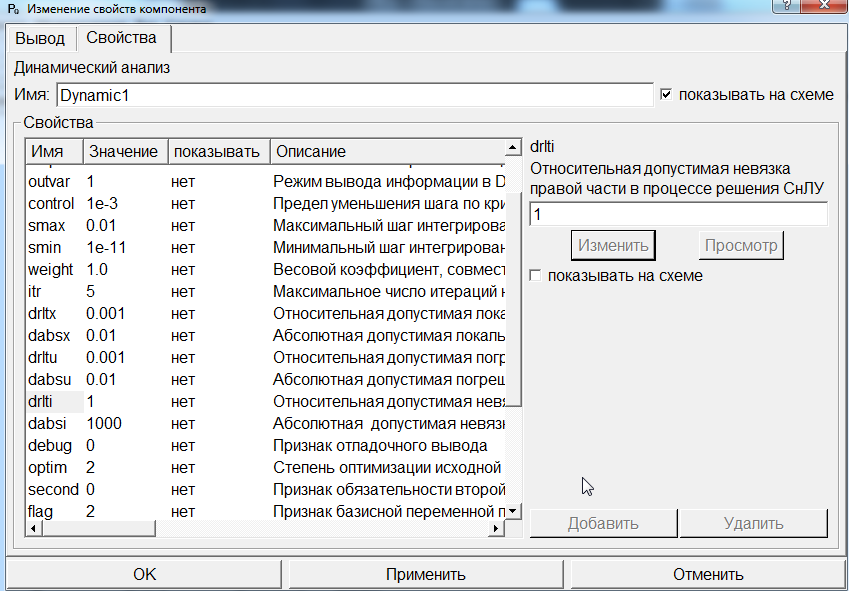Click the horizontal scrollbar left arrow
This screenshot has height=591, width=849.
coord(33,529)
